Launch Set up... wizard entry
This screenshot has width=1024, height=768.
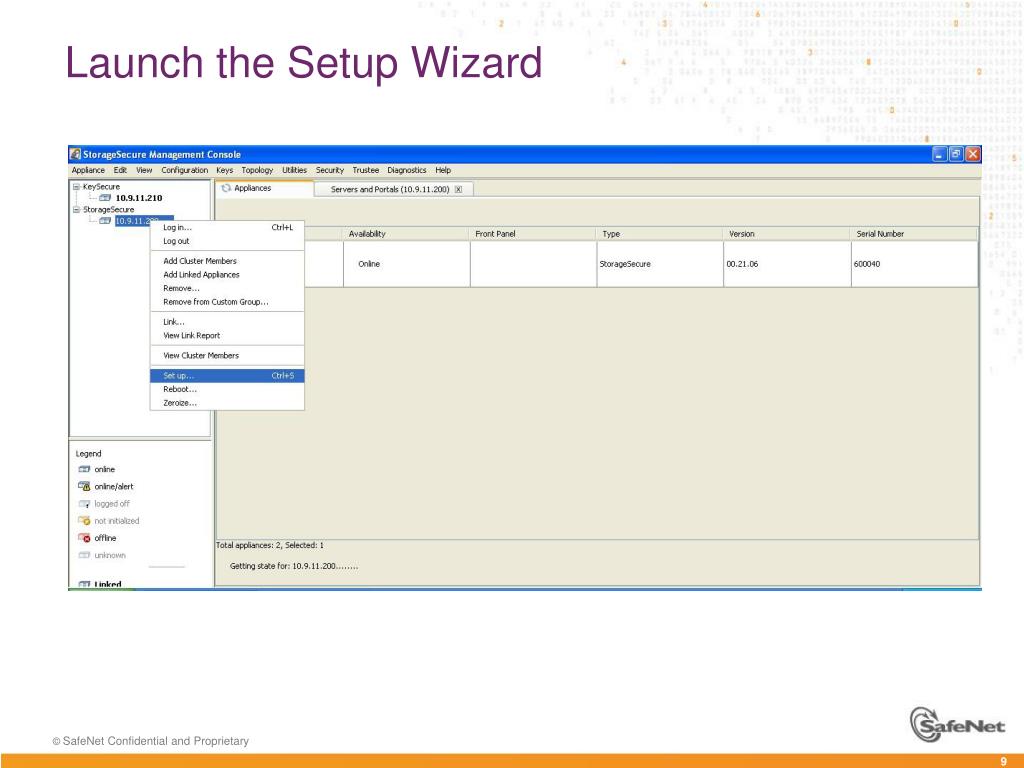pyautogui.click(x=227, y=376)
